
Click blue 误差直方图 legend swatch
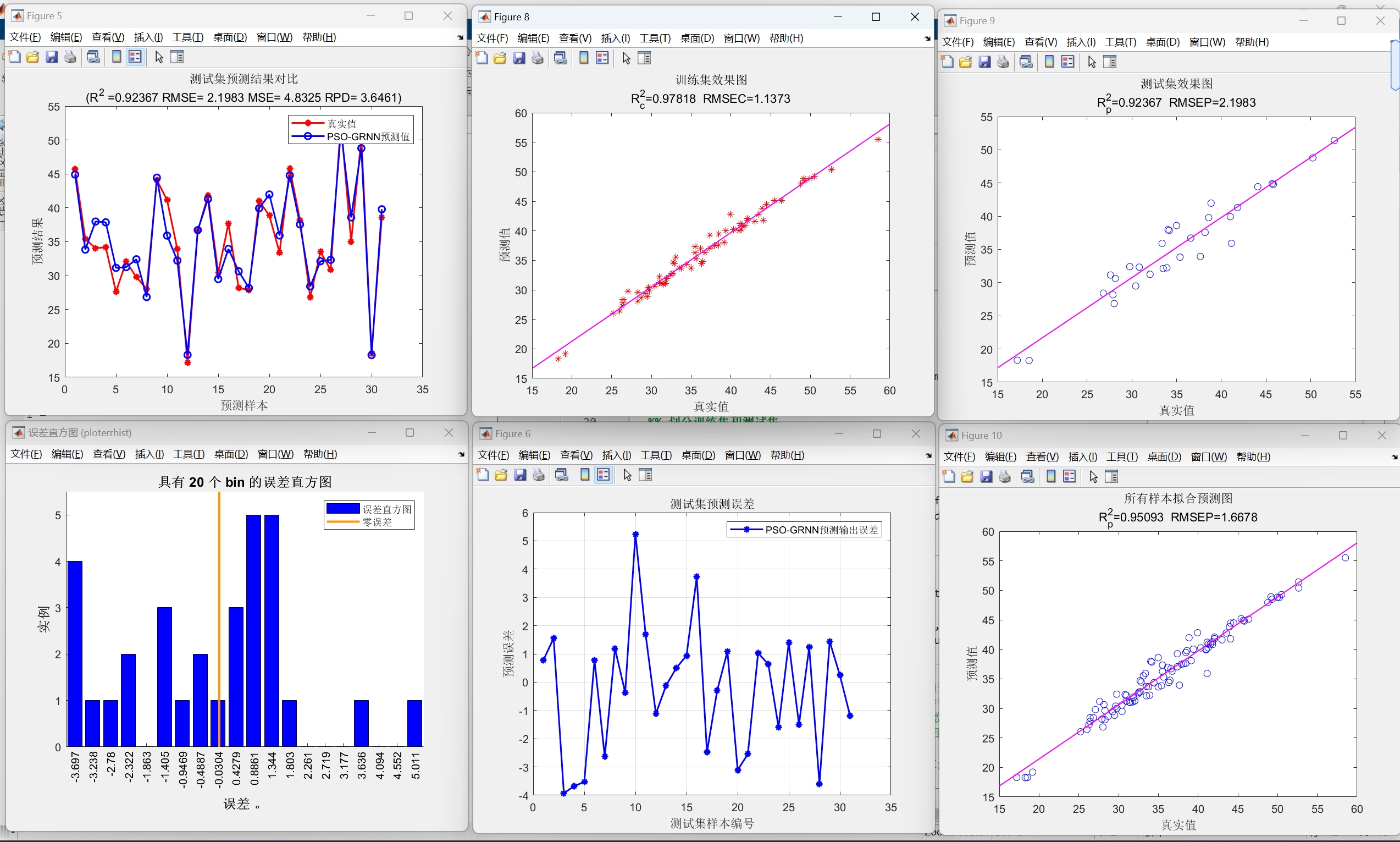pos(342,508)
